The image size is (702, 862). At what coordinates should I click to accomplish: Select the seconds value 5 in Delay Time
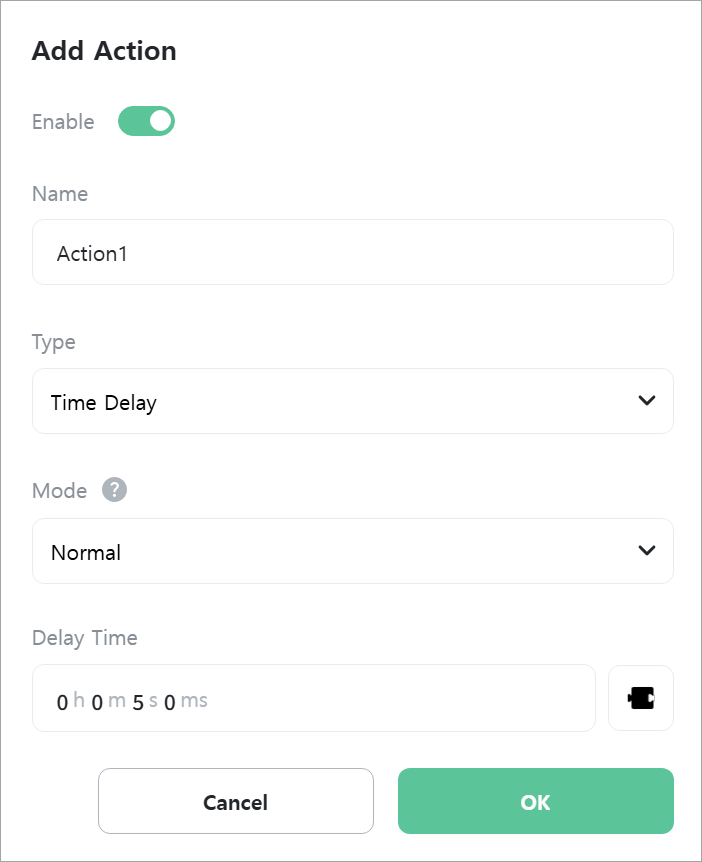138,702
